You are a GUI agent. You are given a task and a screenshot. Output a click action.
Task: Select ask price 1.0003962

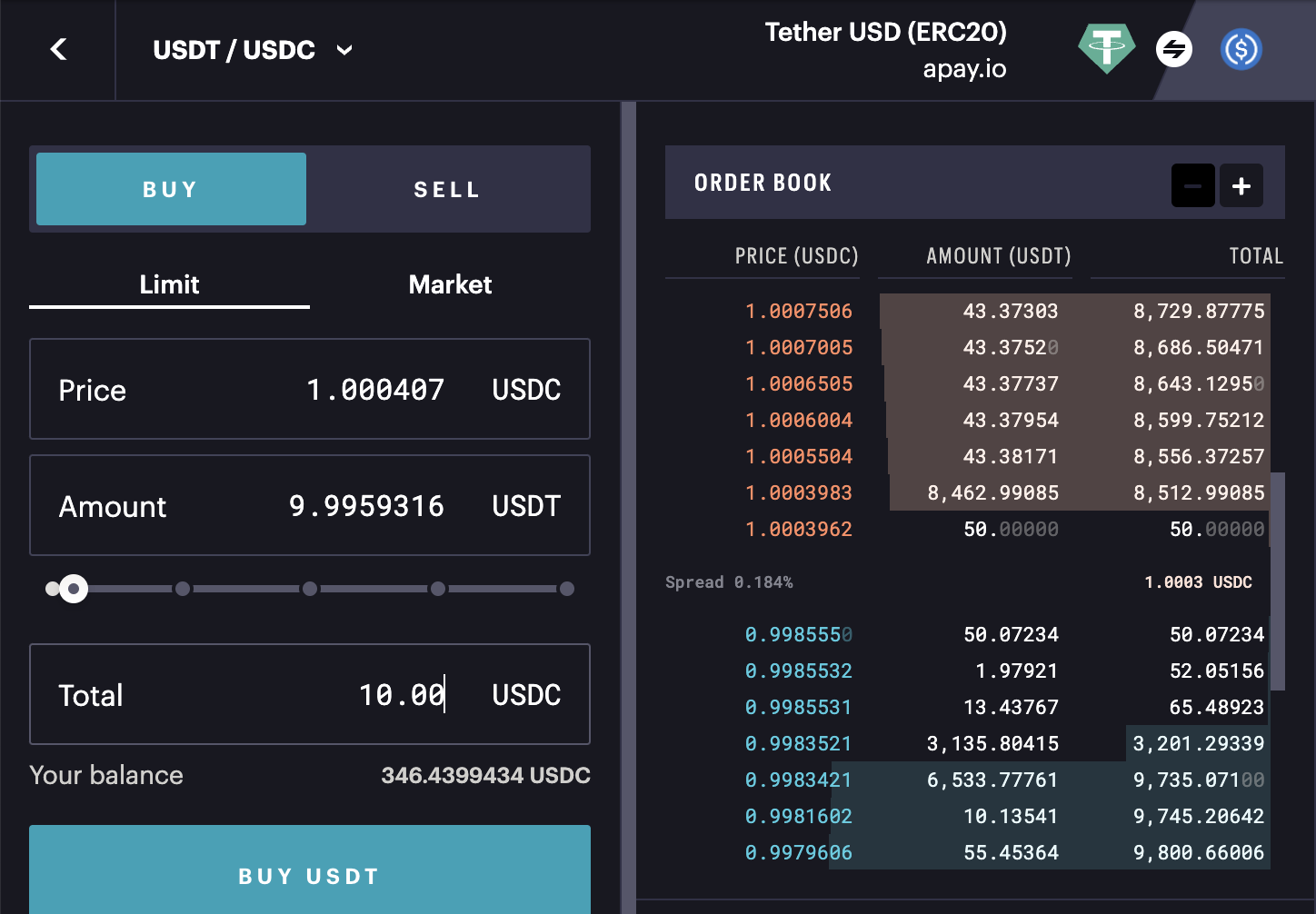[799, 529]
